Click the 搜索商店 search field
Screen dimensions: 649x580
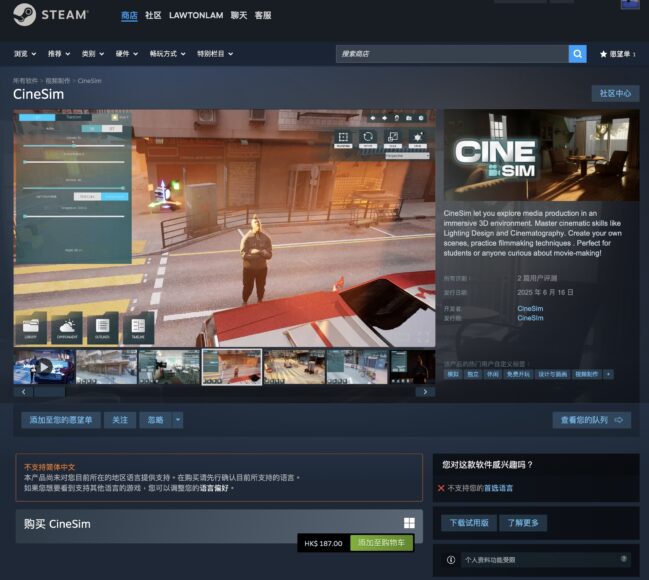point(451,54)
